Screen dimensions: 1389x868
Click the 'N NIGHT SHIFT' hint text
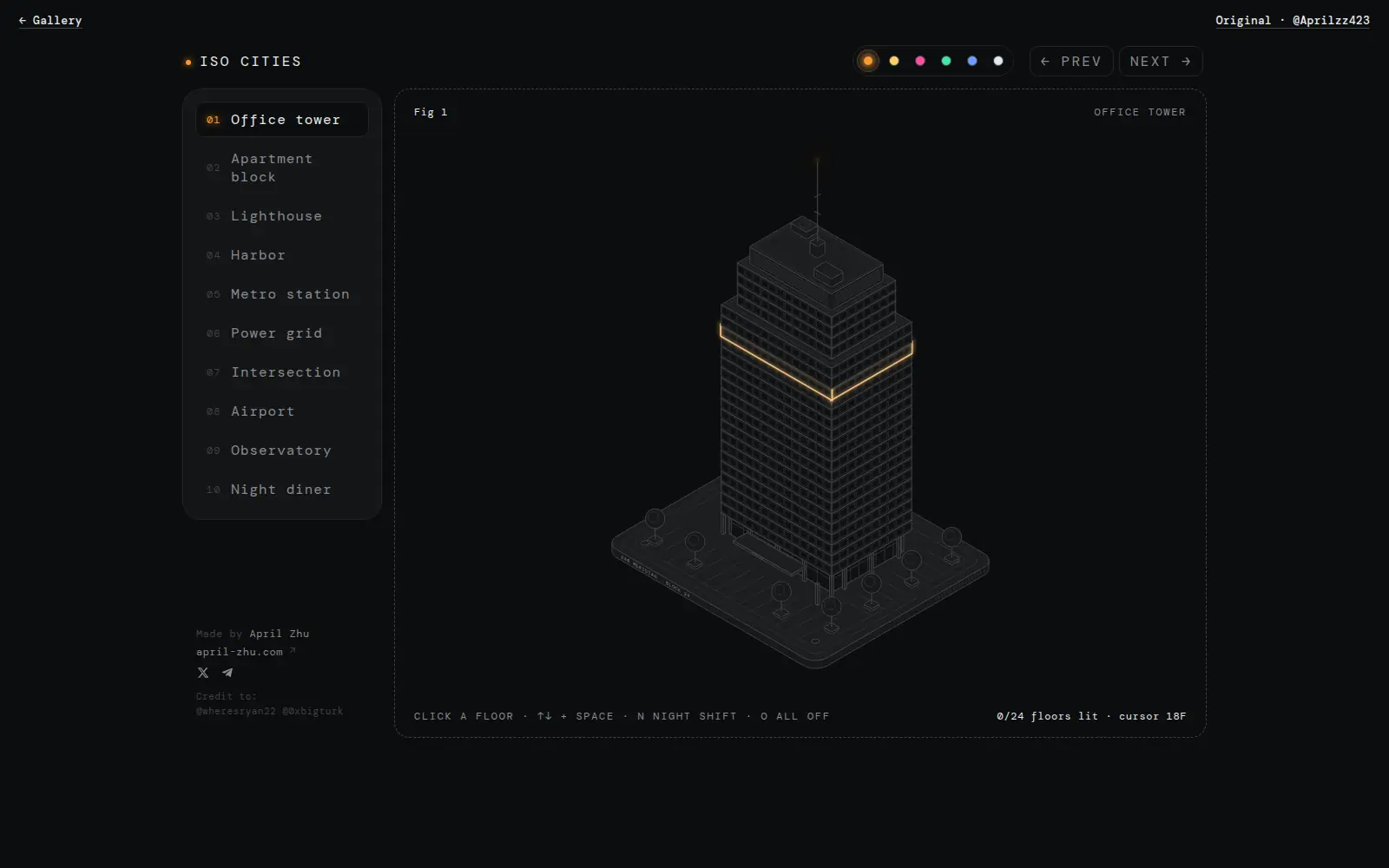(x=687, y=716)
